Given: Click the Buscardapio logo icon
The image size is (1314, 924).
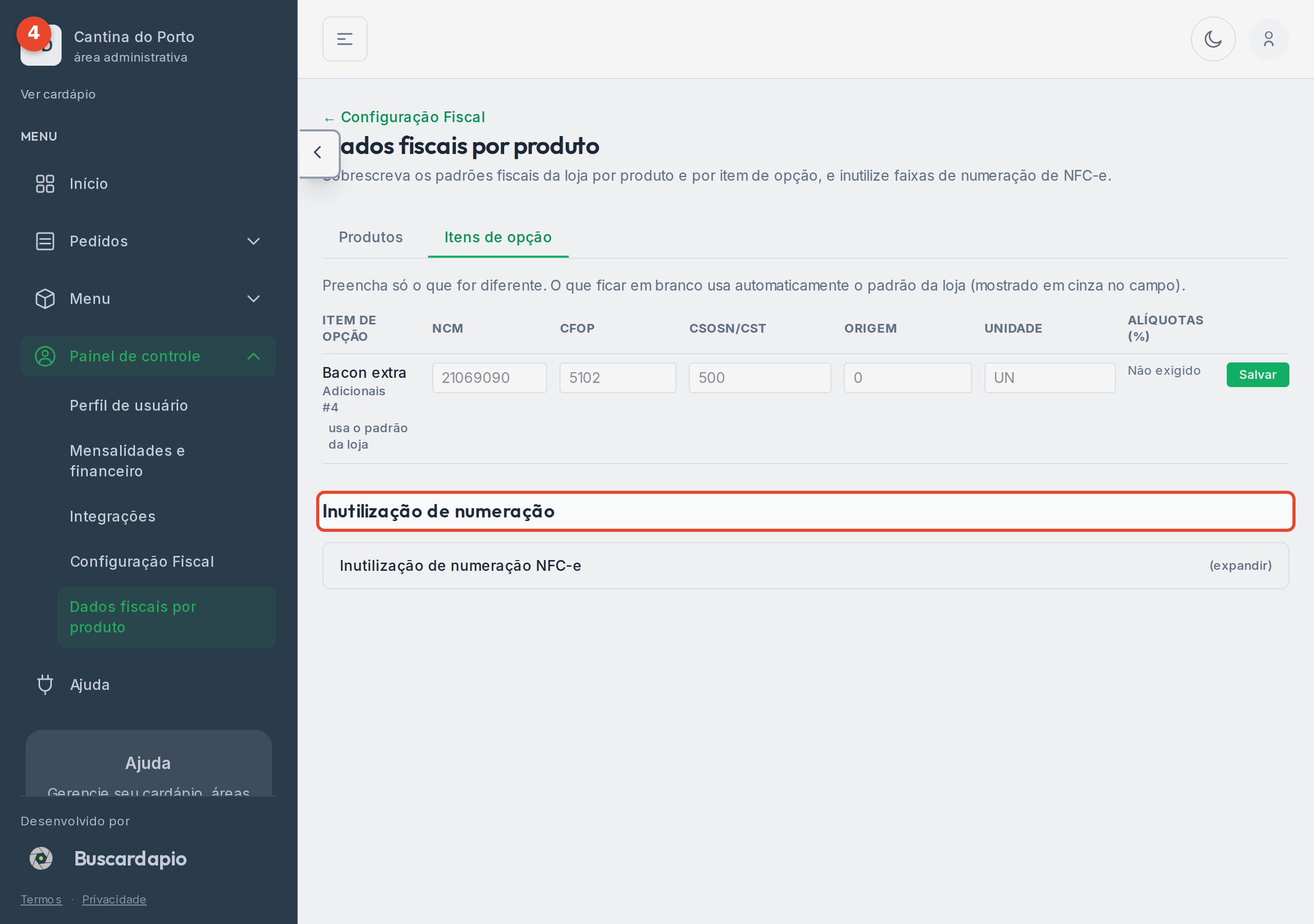Looking at the screenshot, I should click(x=41, y=858).
